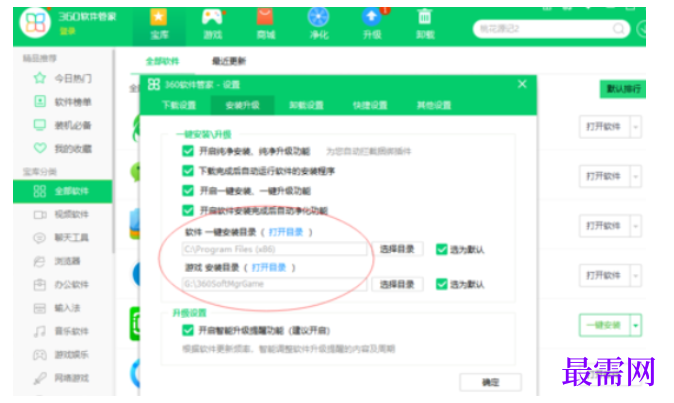Select 今日热门 in the sidebar

tap(63, 78)
